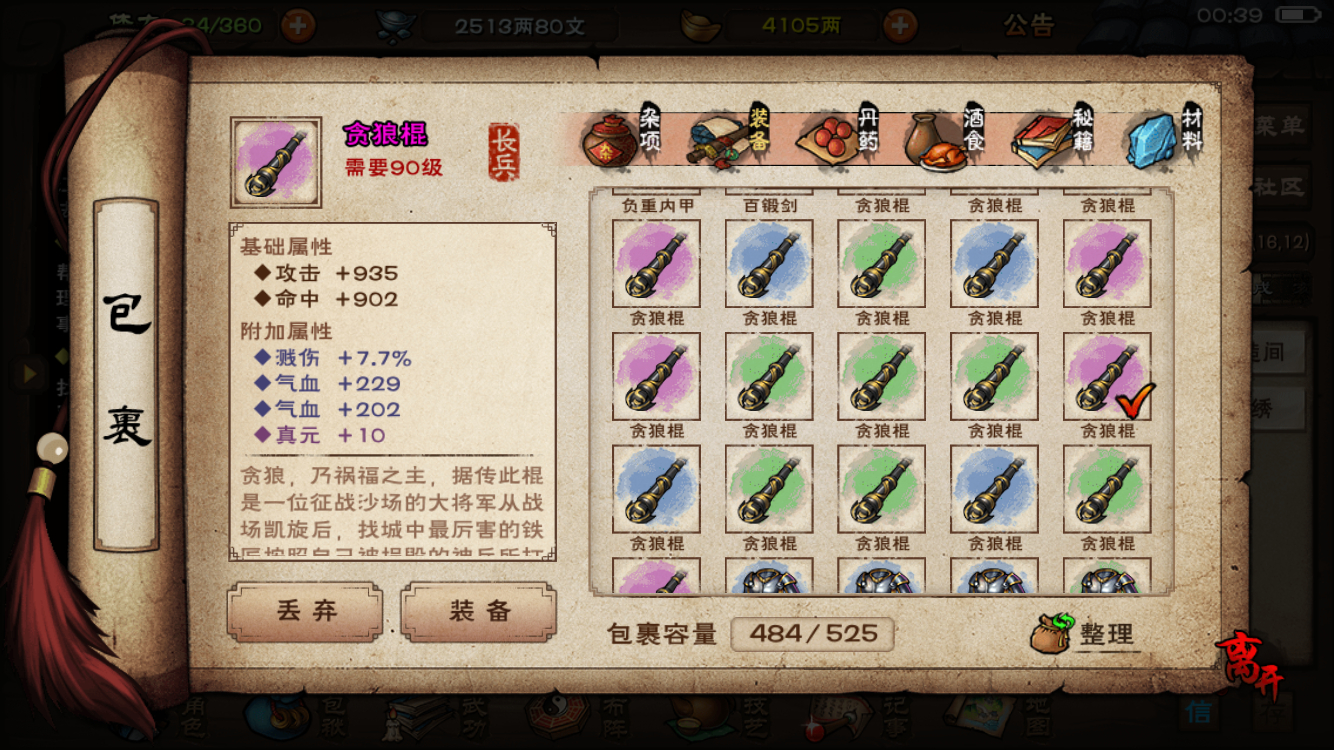
Task: Click the 整理 sort bag icon
Action: coord(1085,633)
